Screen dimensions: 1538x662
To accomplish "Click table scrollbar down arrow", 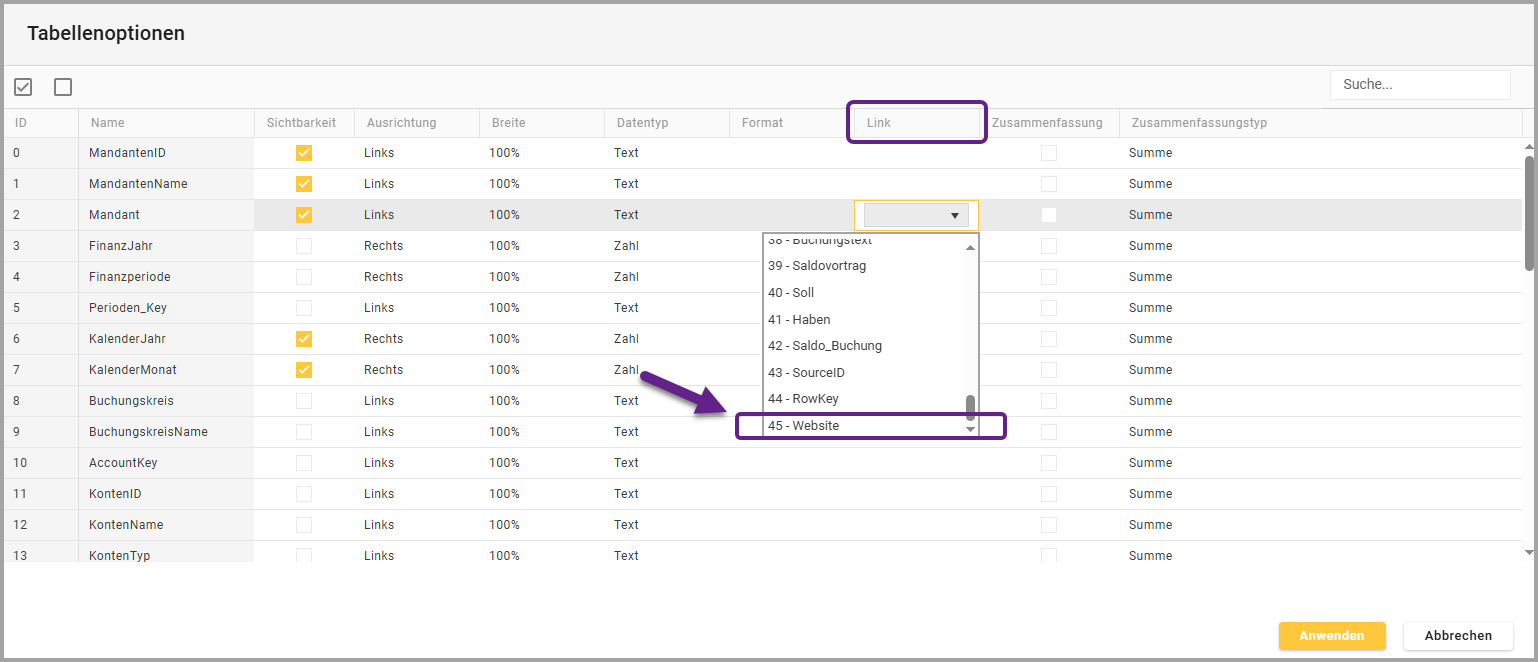I will tap(1528, 552).
